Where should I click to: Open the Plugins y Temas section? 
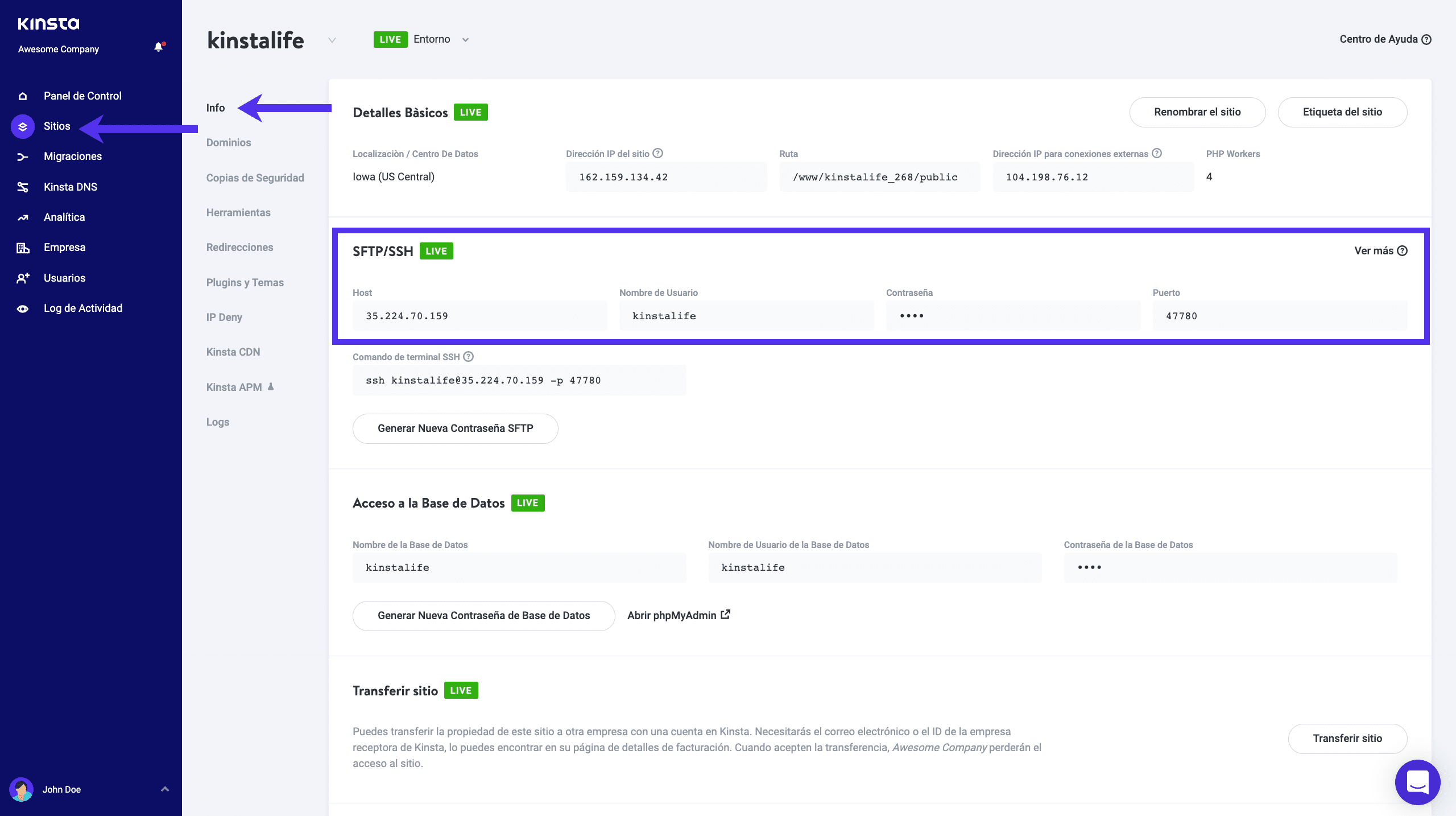click(245, 282)
